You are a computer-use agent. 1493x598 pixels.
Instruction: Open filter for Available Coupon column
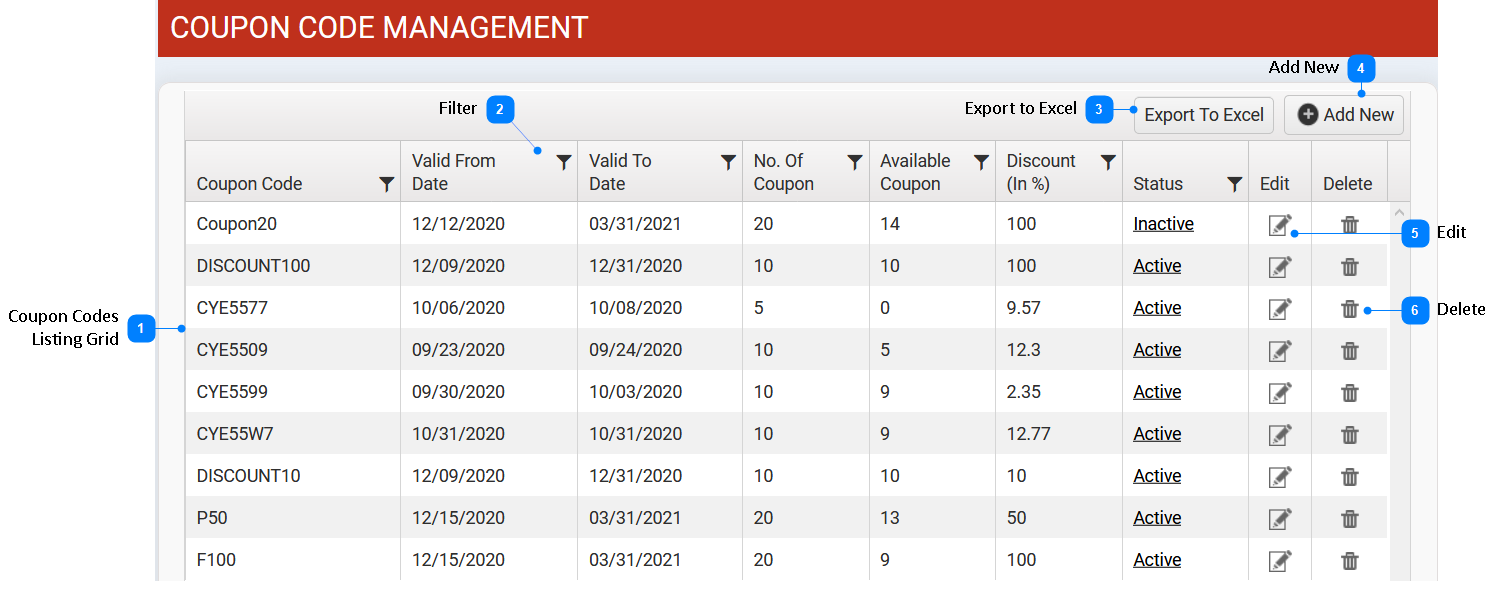[x=982, y=162]
